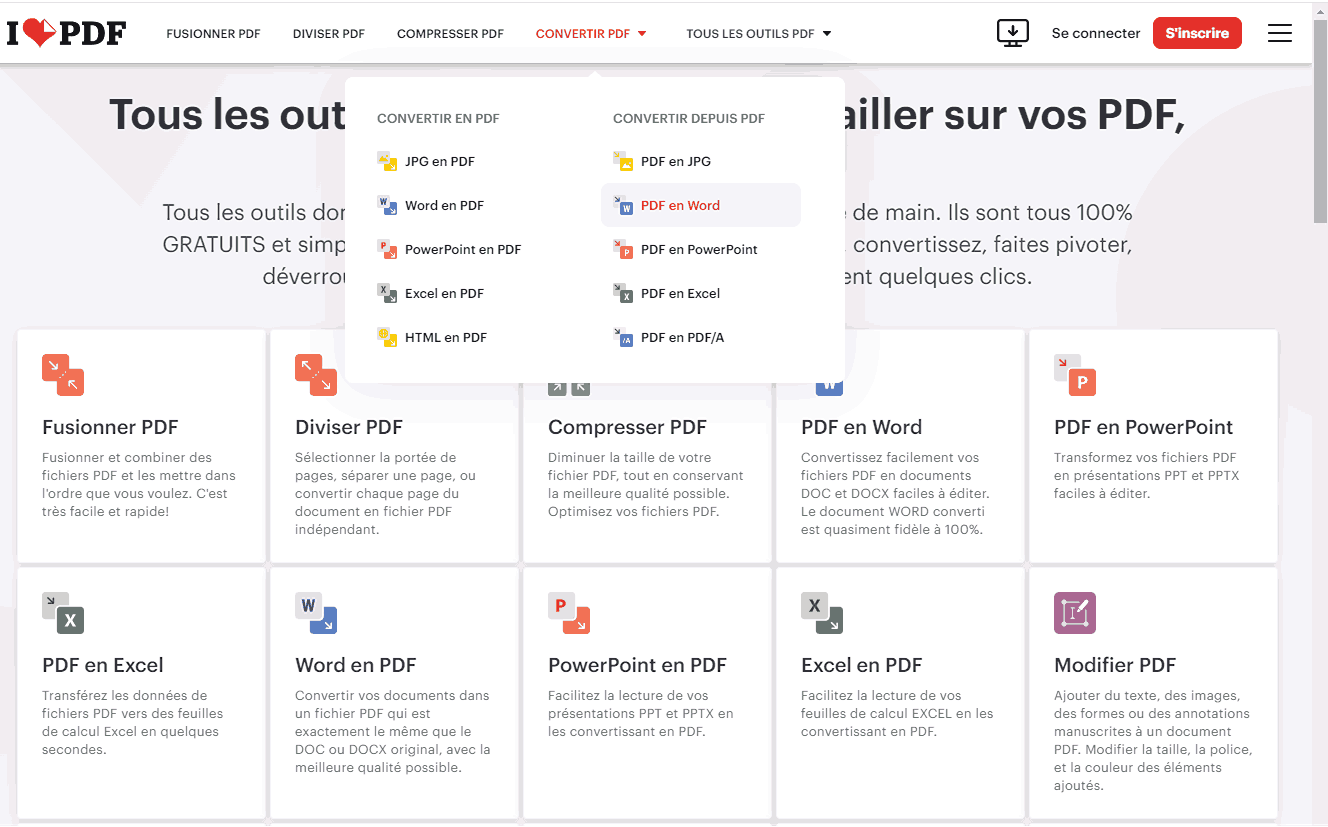
Task: Click the iLovePDF logo
Action: pyautogui.click(x=66, y=33)
